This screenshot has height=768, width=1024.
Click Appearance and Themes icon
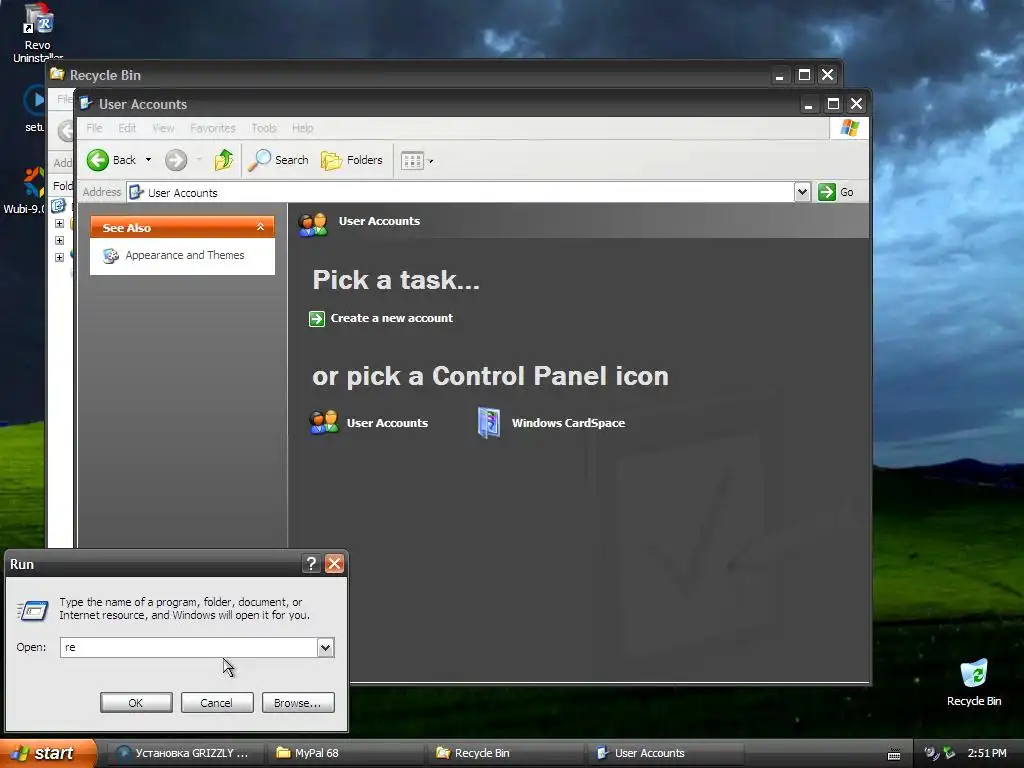tap(110, 256)
